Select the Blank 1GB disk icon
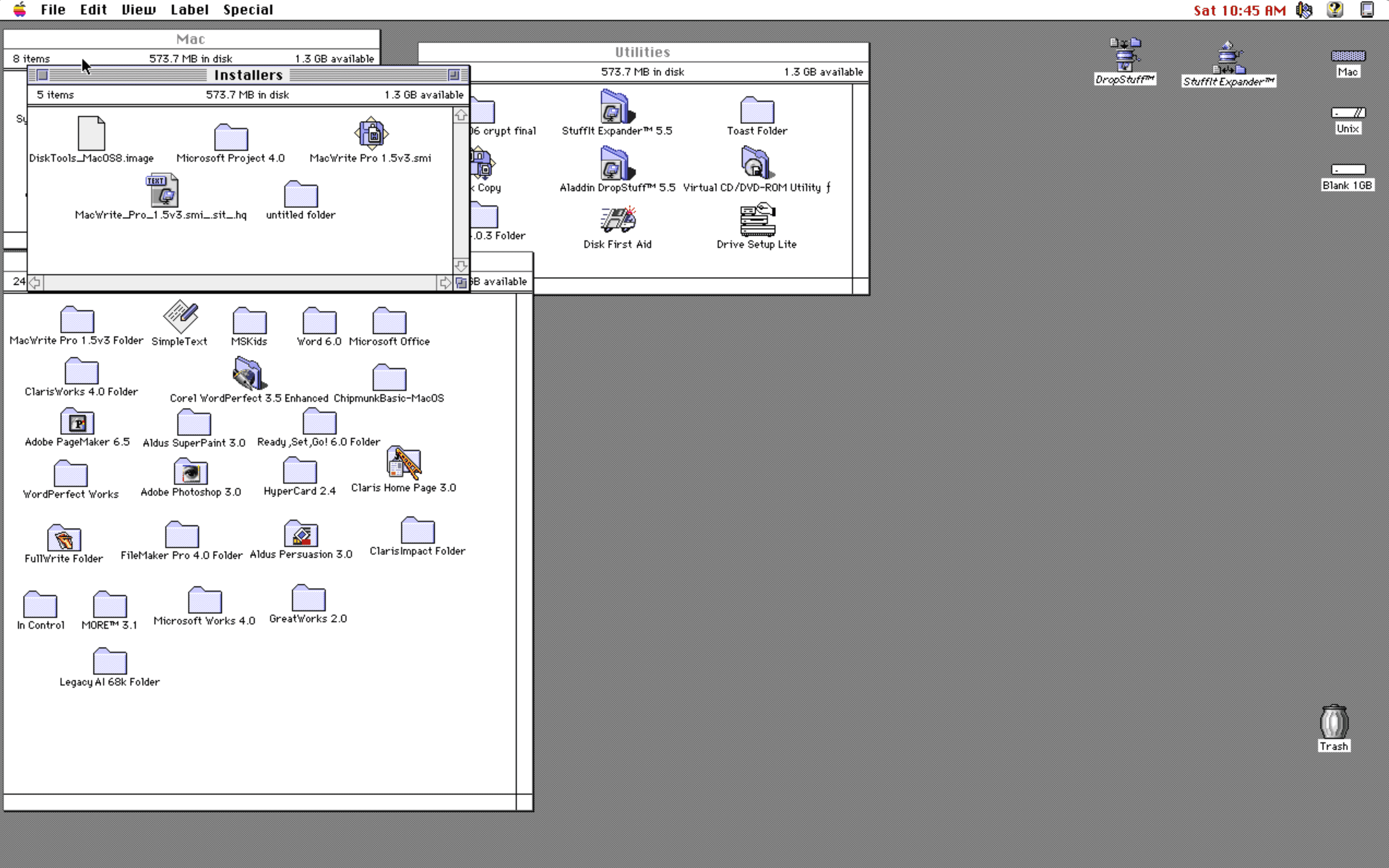Viewport: 1389px width, 868px height. pyautogui.click(x=1348, y=169)
